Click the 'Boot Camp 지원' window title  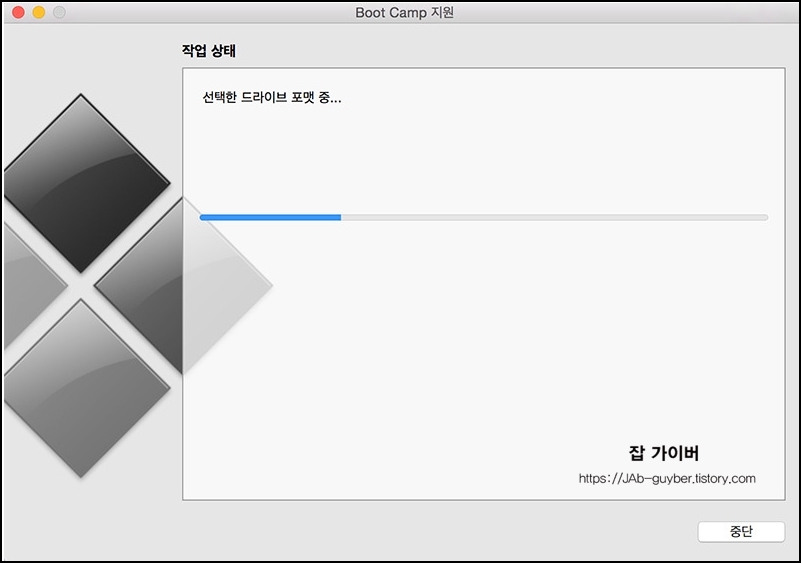coord(405,12)
